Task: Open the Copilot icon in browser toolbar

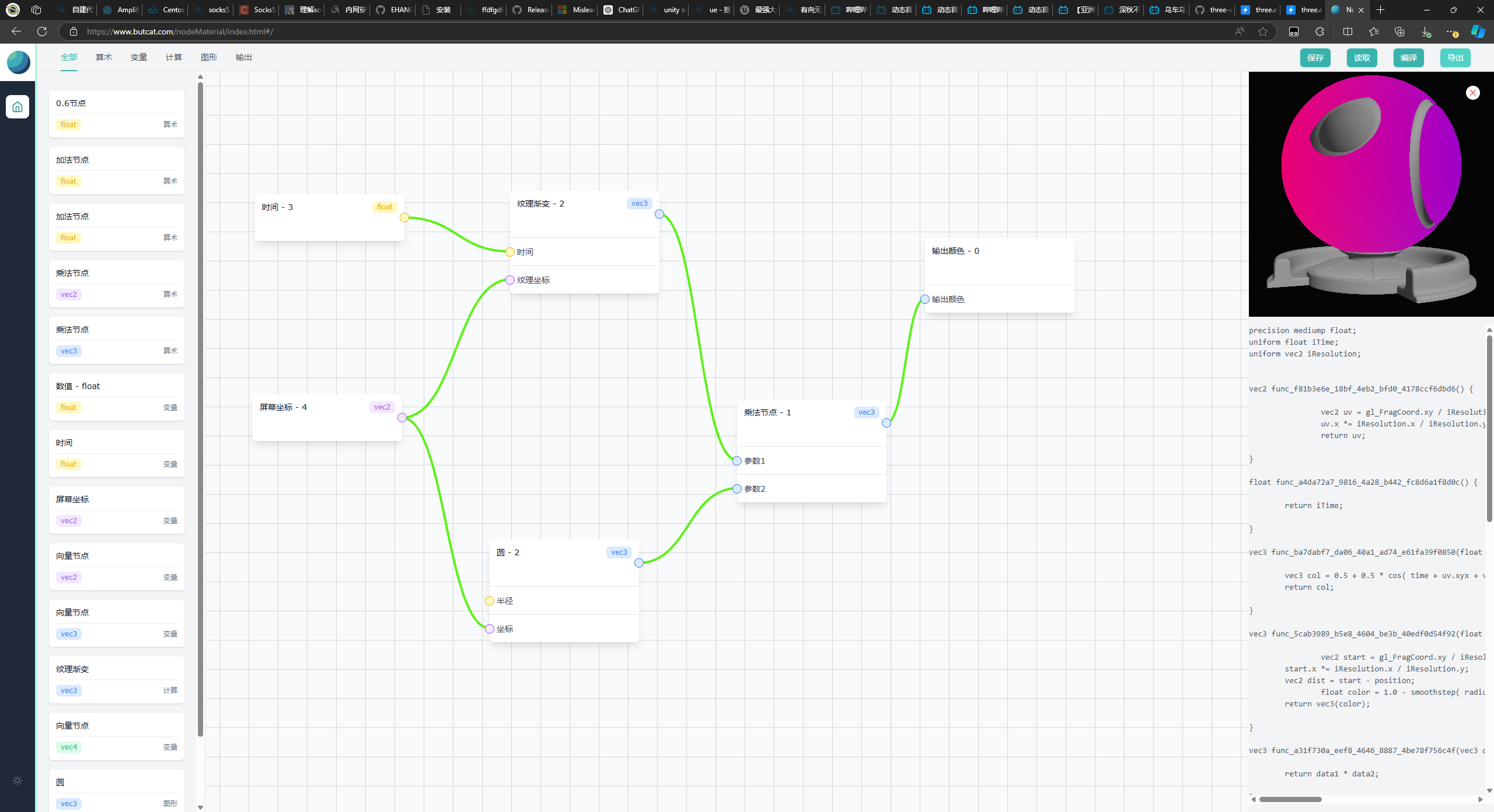Action: [x=1478, y=32]
